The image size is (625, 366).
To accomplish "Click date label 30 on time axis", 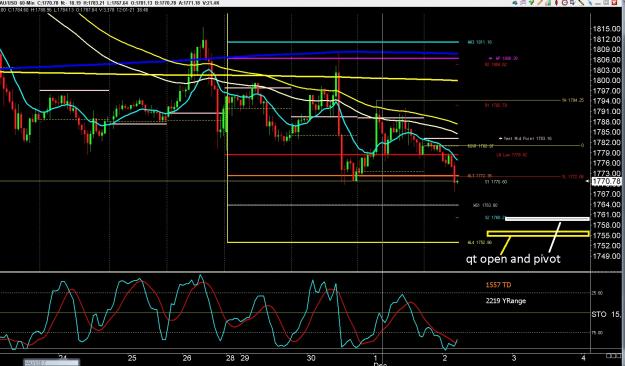I will (x=311, y=358).
